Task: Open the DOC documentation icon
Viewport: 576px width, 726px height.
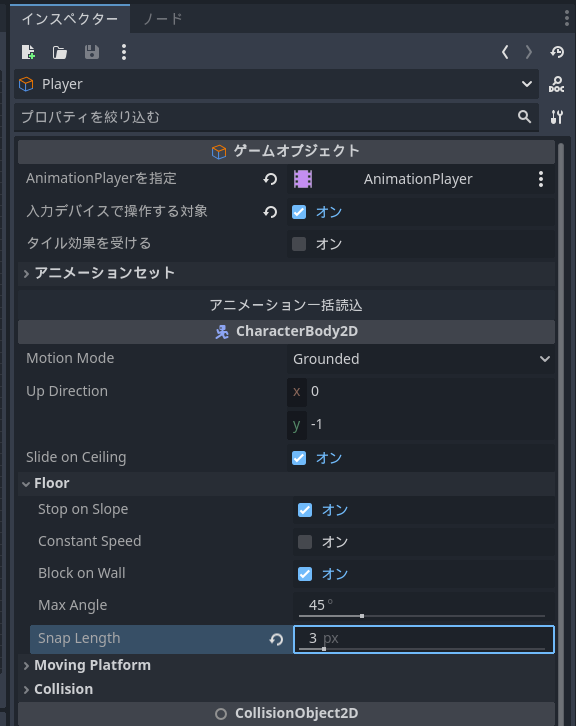Action: pos(556,84)
